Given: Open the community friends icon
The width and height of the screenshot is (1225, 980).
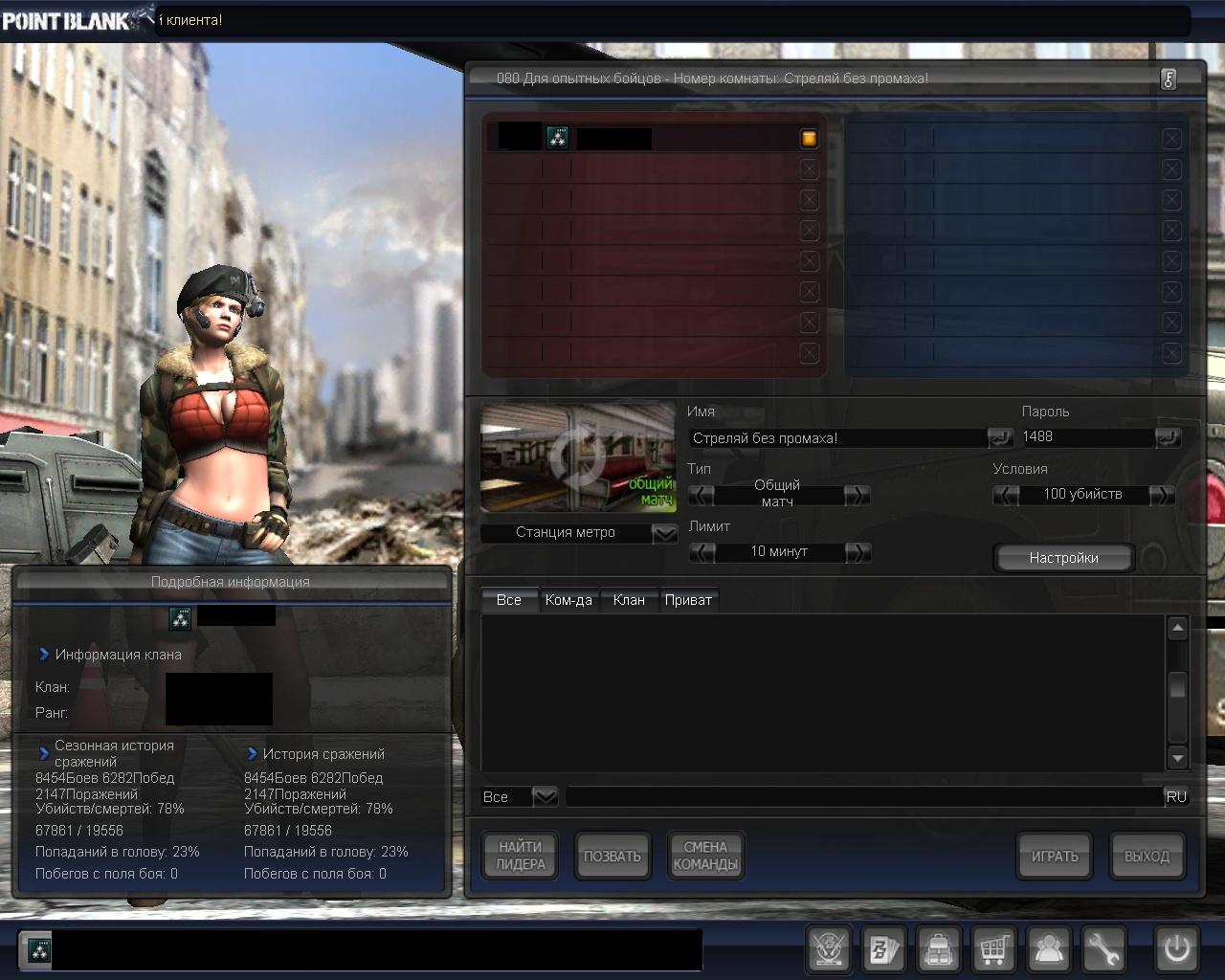Looking at the screenshot, I should point(1049,949).
